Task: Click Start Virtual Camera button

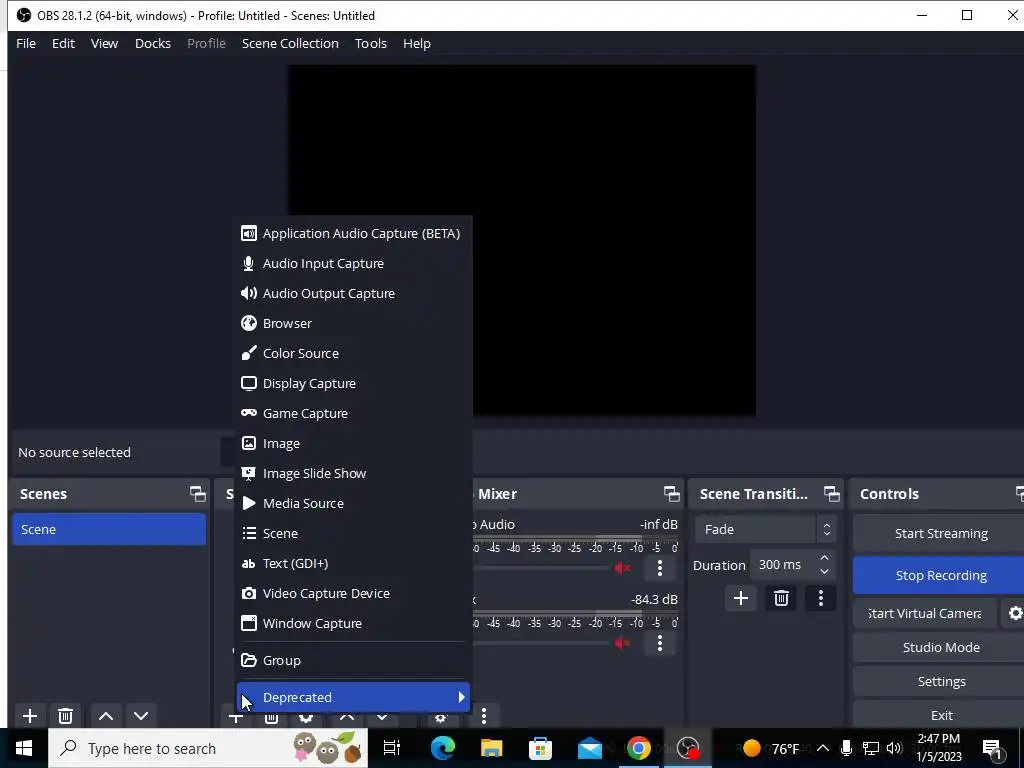Action: coord(924,613)
